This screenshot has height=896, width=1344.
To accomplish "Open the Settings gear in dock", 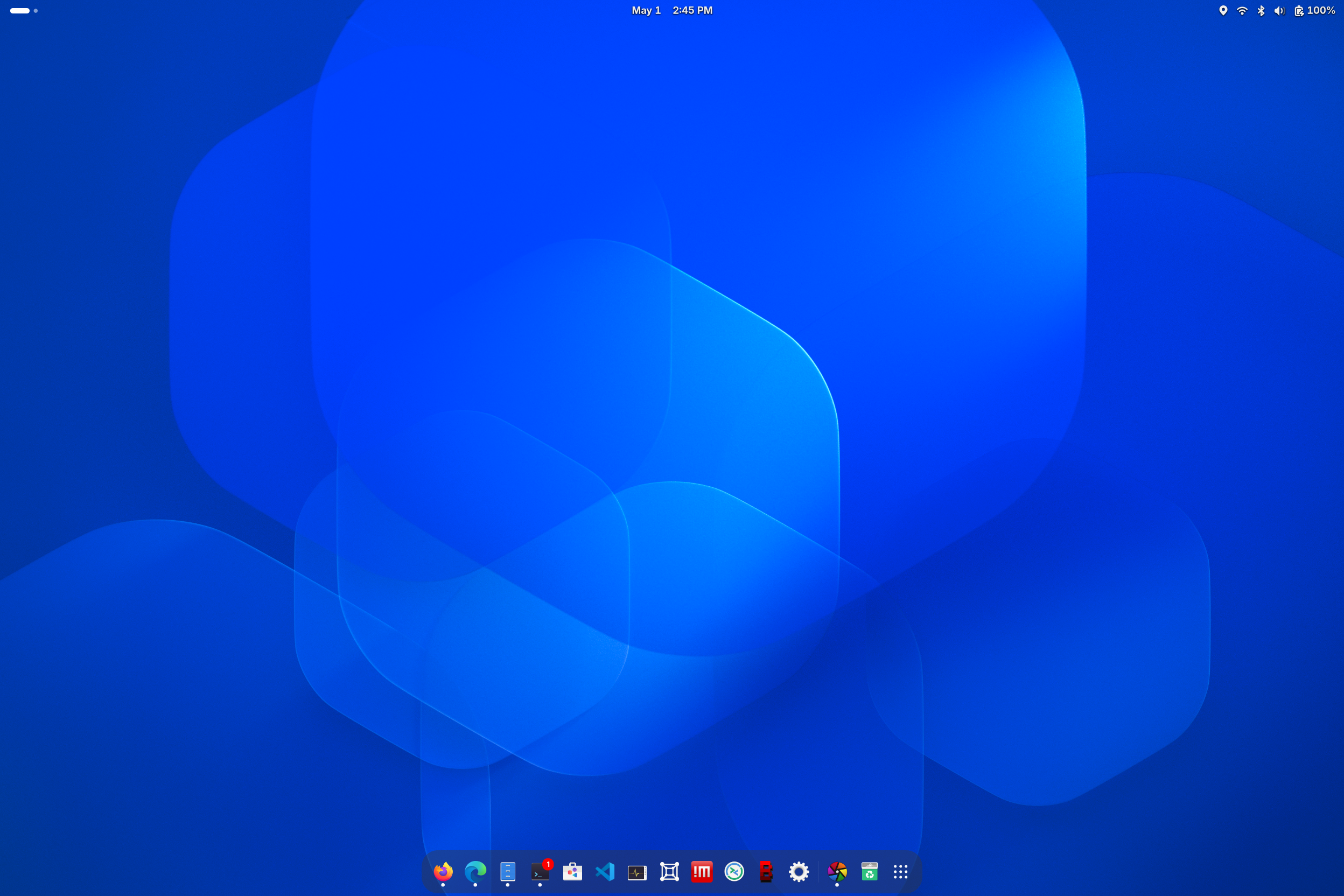I will (799, 871).
